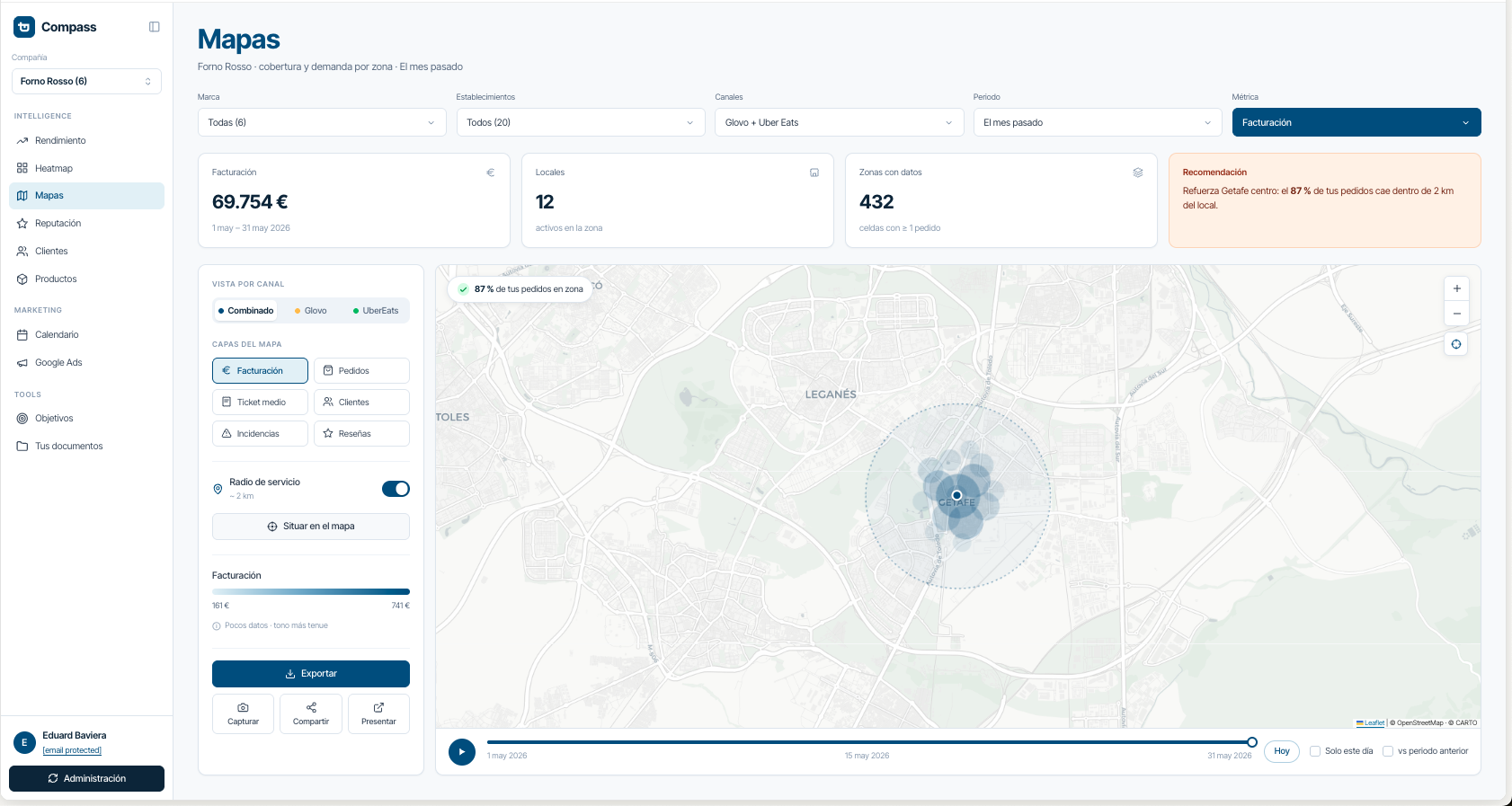Open the CARTO attribution link
This screenshot has width=1512, height=806.
(1466, 723)
